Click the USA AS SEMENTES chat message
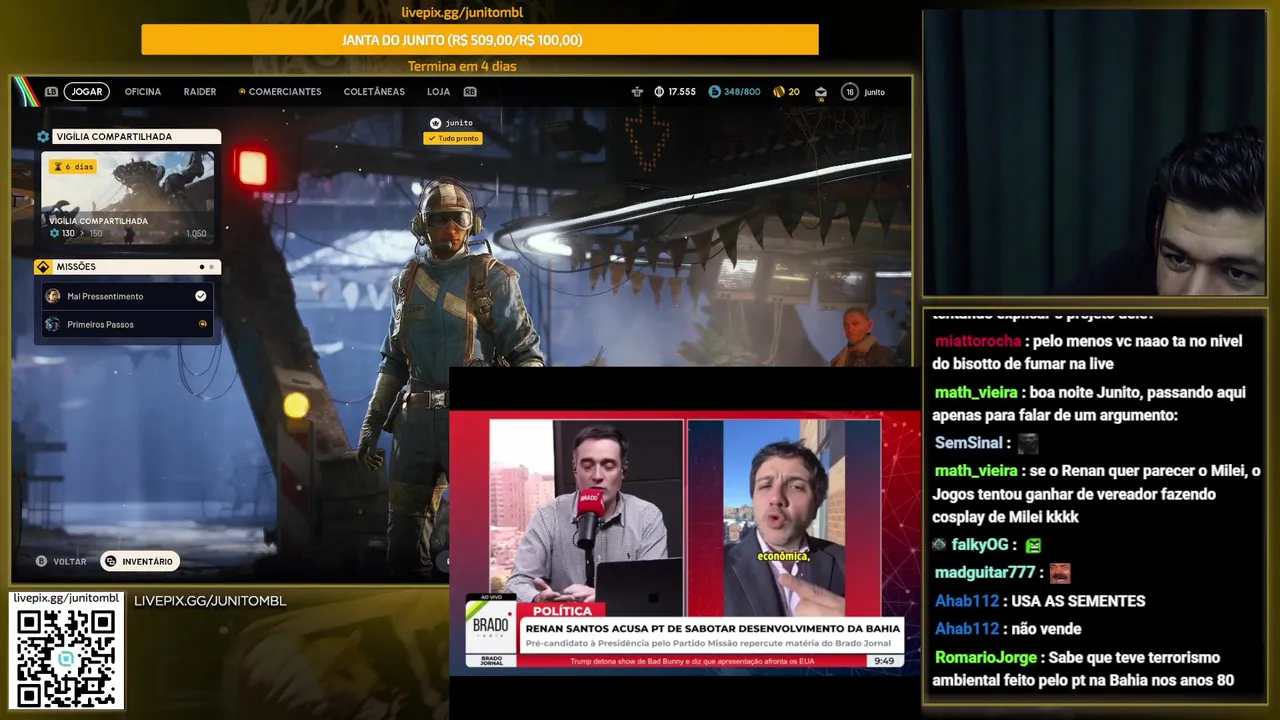The width and height of the screenshot is (1280, 720). [1079, 601]
